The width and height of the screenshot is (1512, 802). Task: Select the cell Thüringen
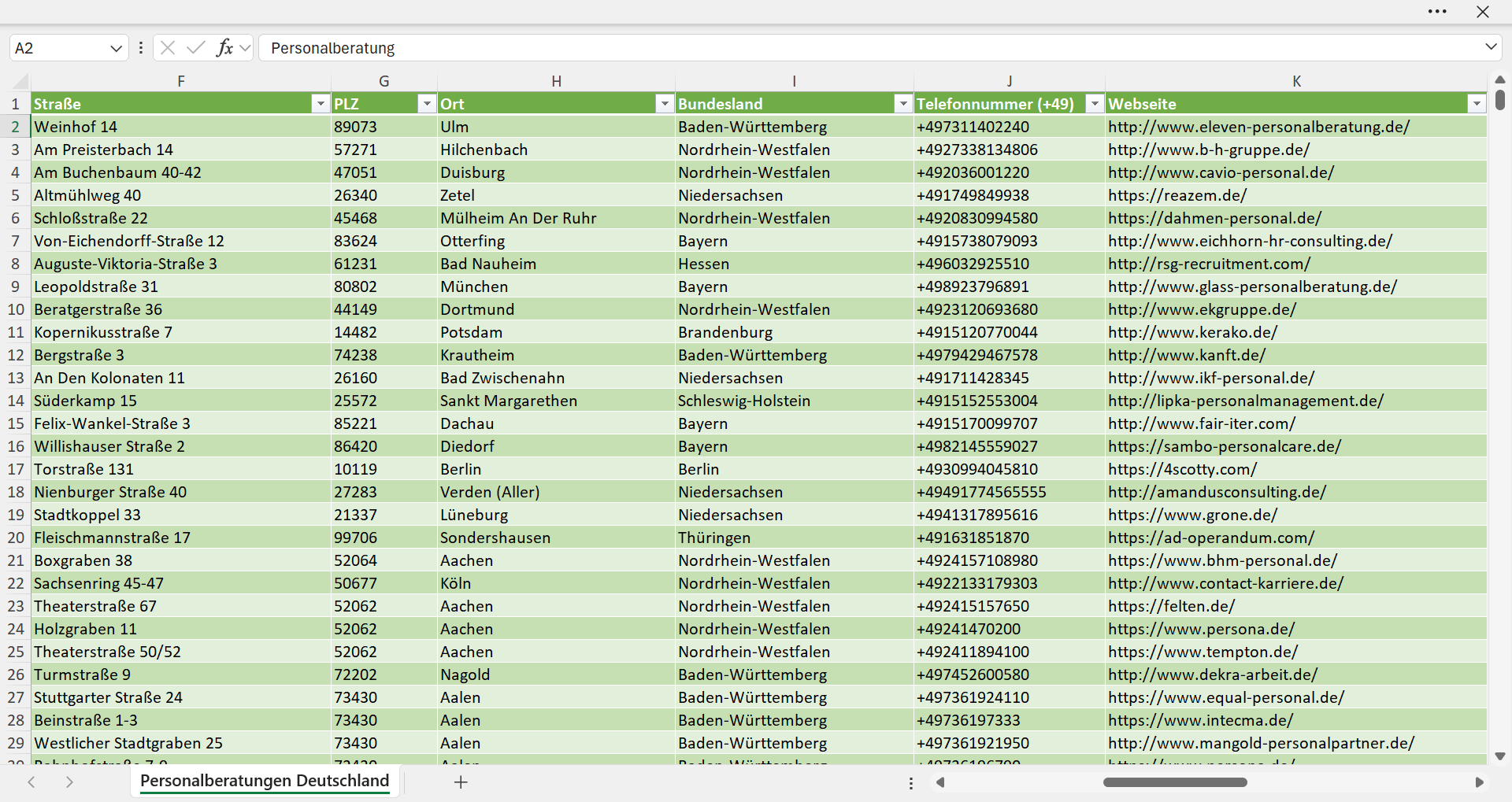pos(795,538)
